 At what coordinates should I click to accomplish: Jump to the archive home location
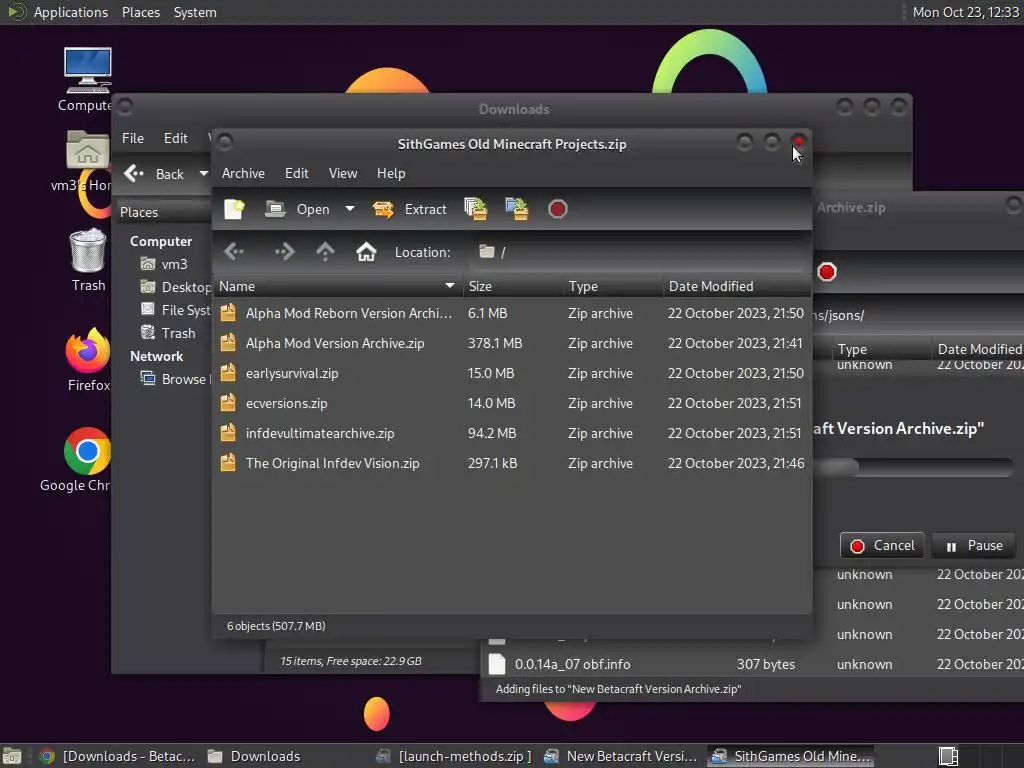(366, 251)
